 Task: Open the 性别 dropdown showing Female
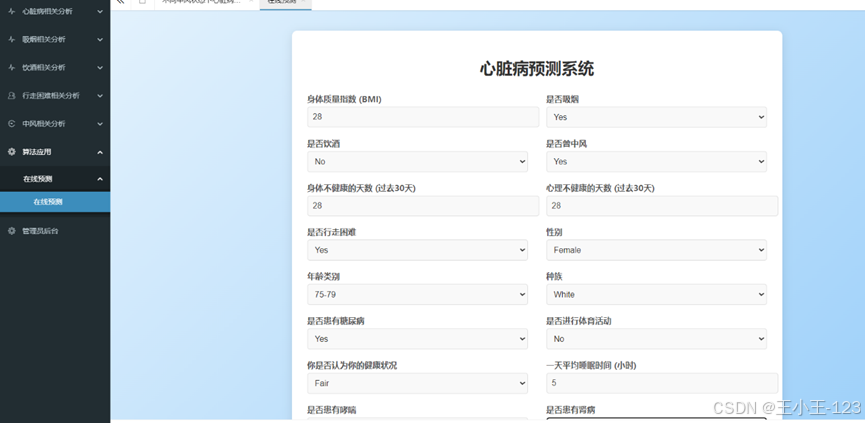pyautogui.click(x=656, y=250)
